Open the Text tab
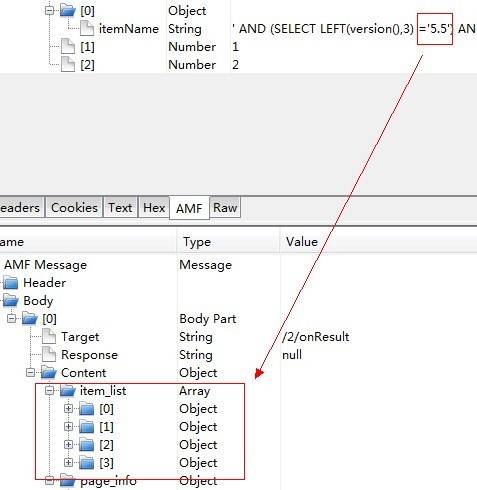This screenshot has height=490, width=477. coord(120,208)
